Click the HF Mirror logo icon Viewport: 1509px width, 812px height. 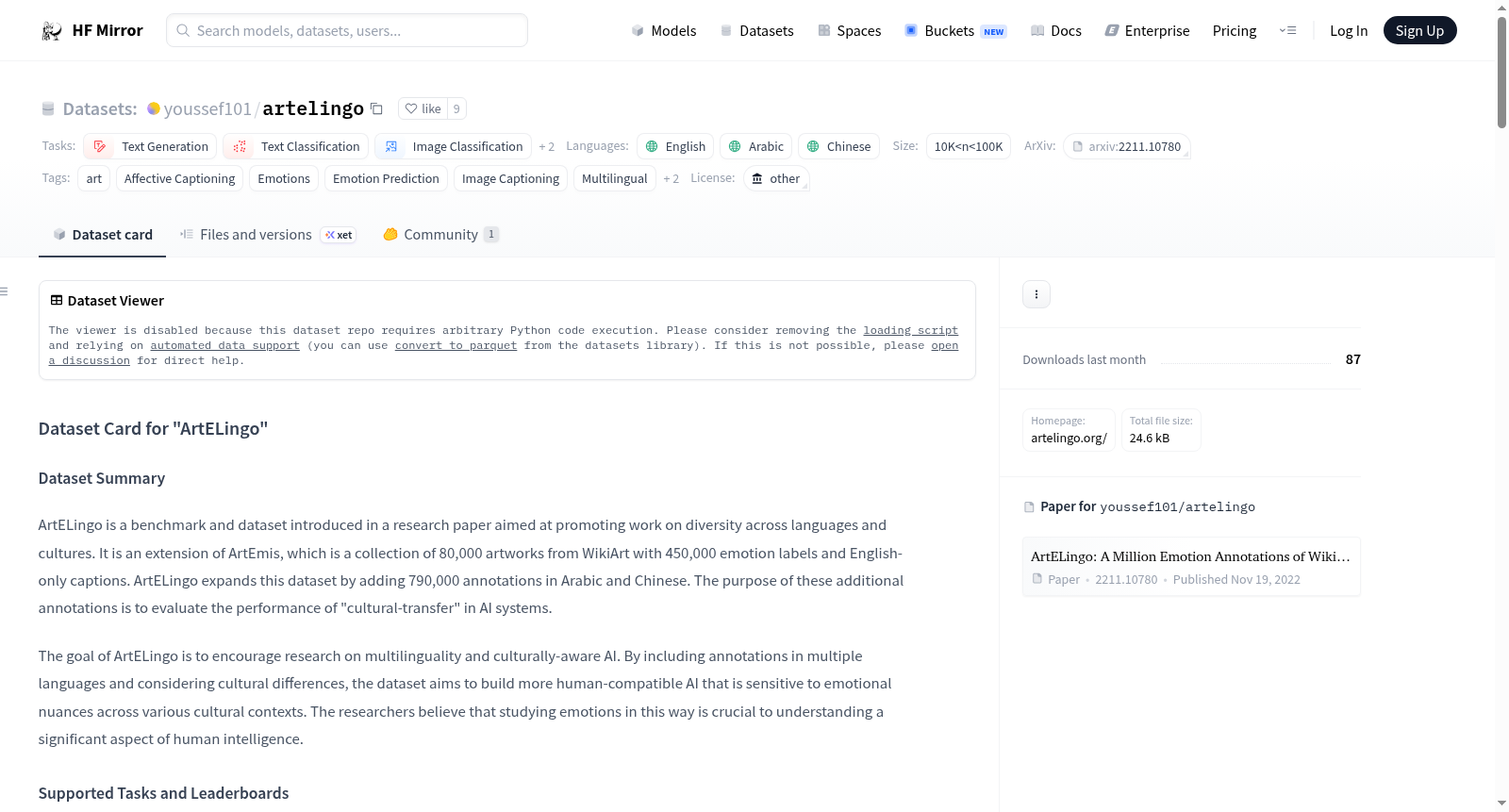pyautogui.click(x=51, y=31)
